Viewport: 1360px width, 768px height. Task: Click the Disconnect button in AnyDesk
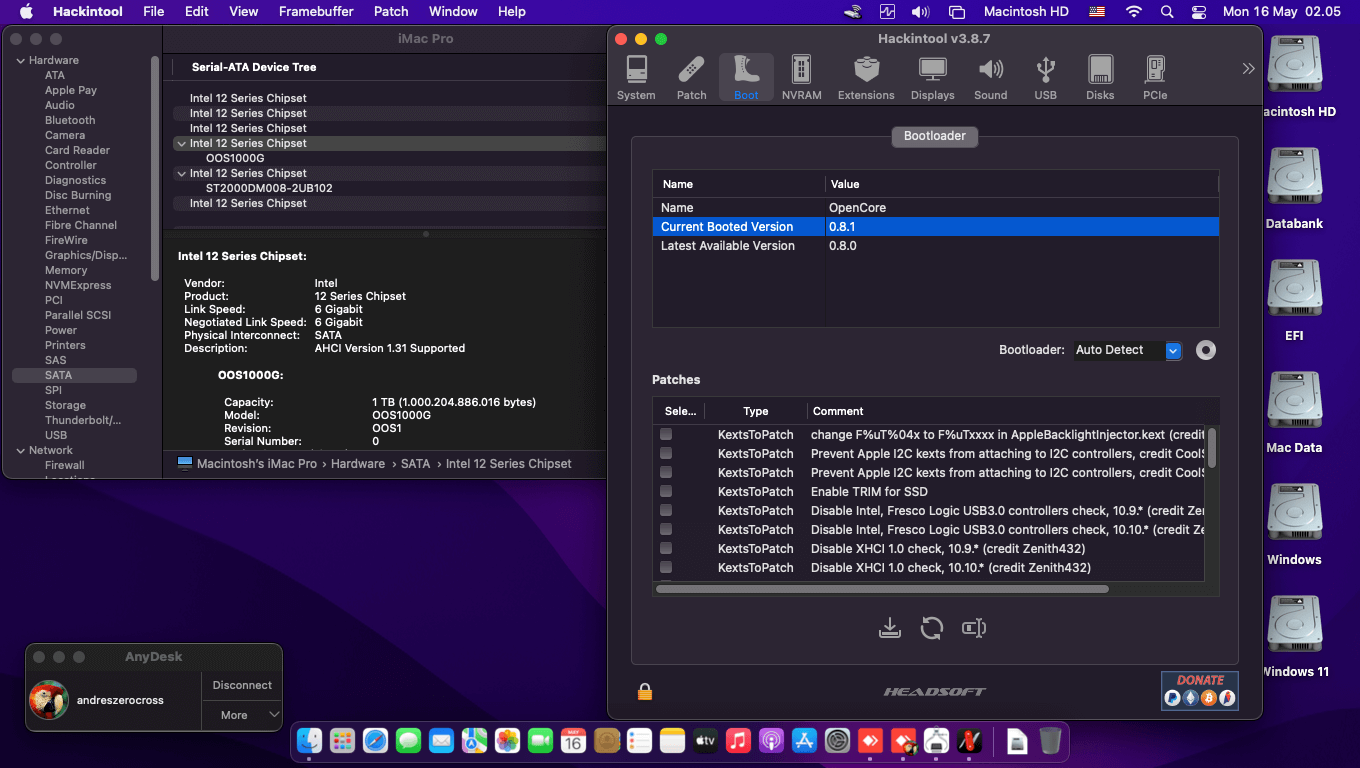click(242, 685)
